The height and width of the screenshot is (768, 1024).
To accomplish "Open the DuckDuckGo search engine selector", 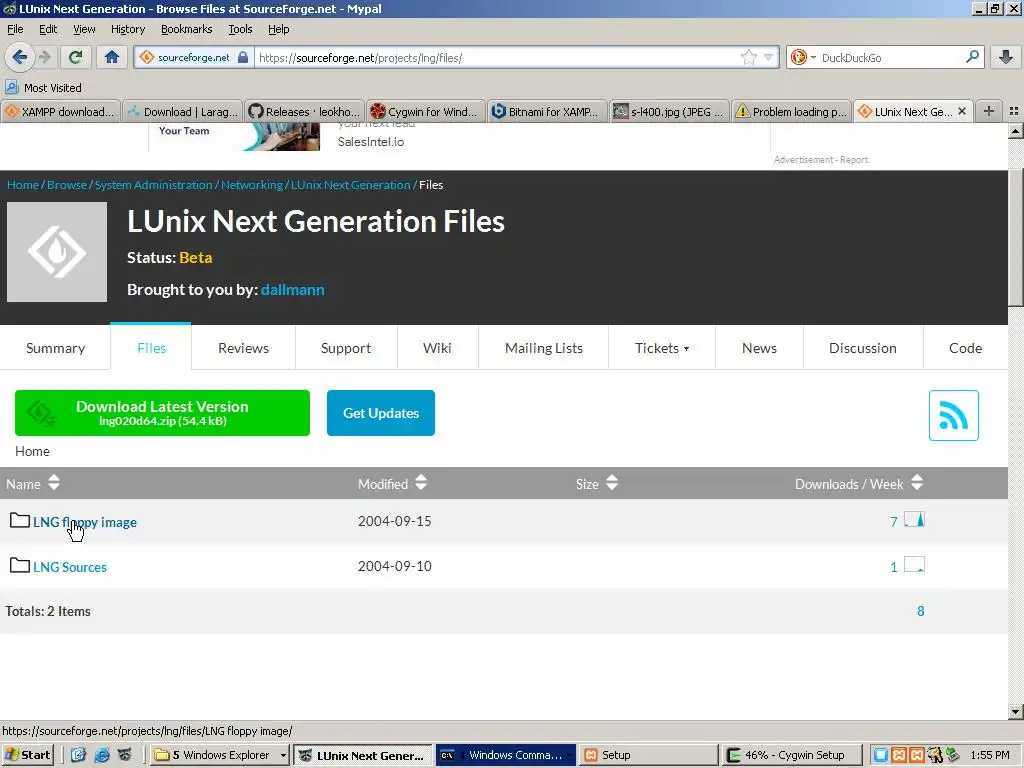I will pyautogui.click(x=803, y=57).
